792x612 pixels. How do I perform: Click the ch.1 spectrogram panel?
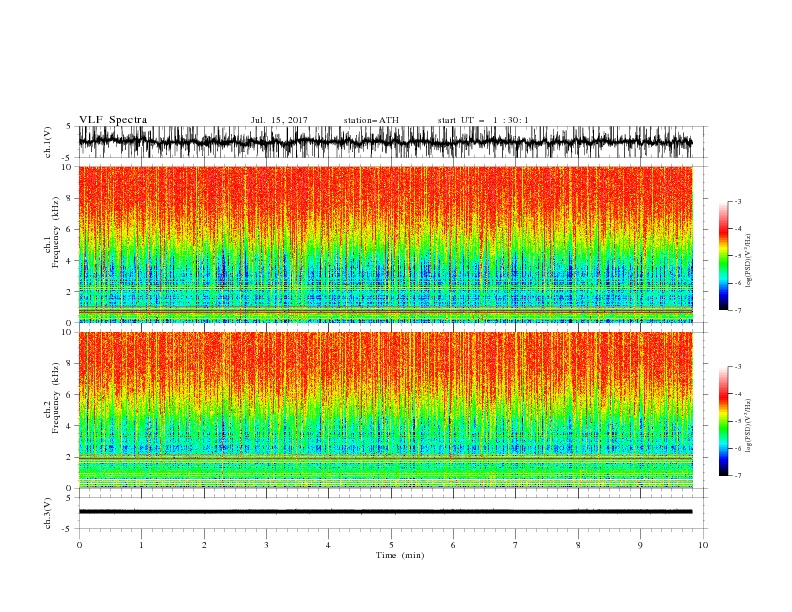[385, 244]
